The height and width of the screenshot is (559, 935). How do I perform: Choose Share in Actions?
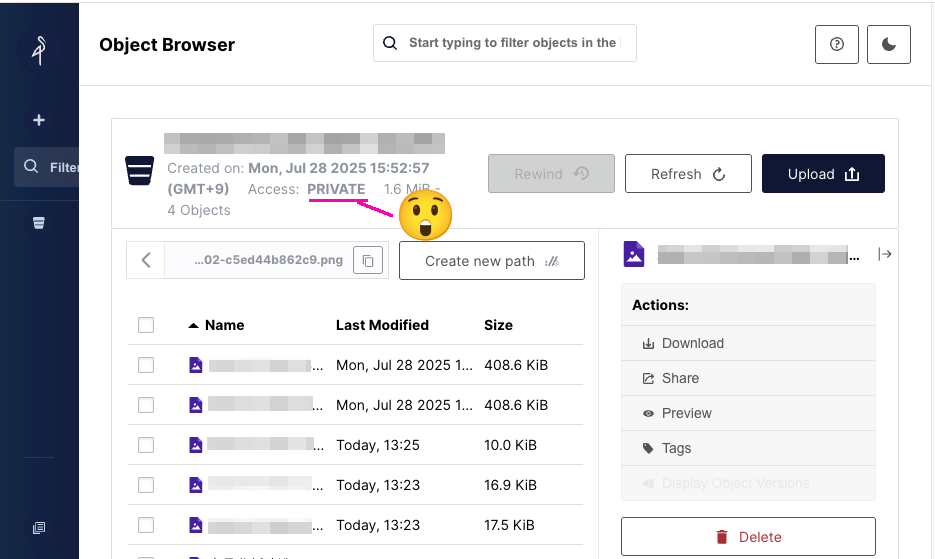pos(748,378)
